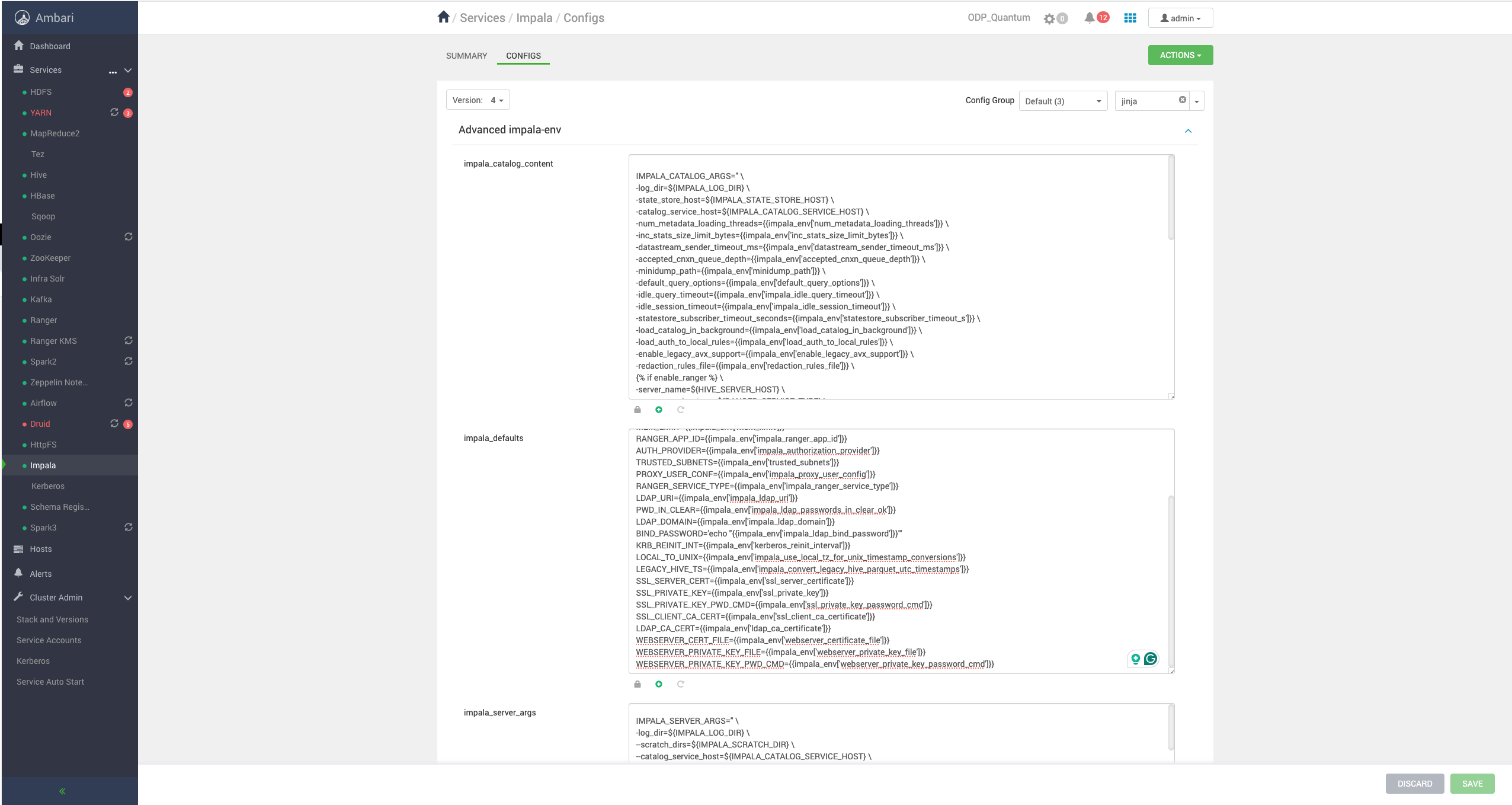Open the views grid icon
1512x805 pixels.
point(1130,18)
